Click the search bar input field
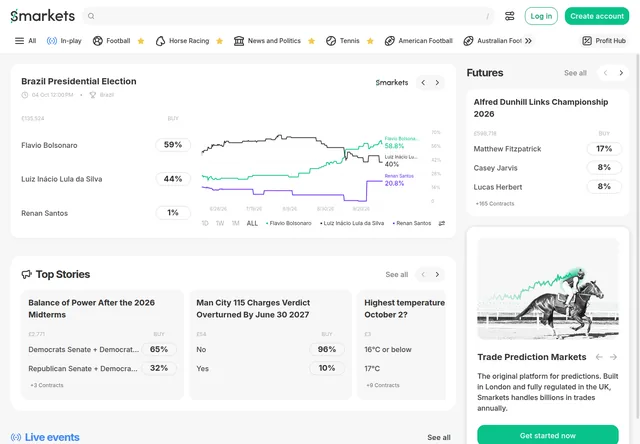Screen dimensions: 640x444 (289, 16)
